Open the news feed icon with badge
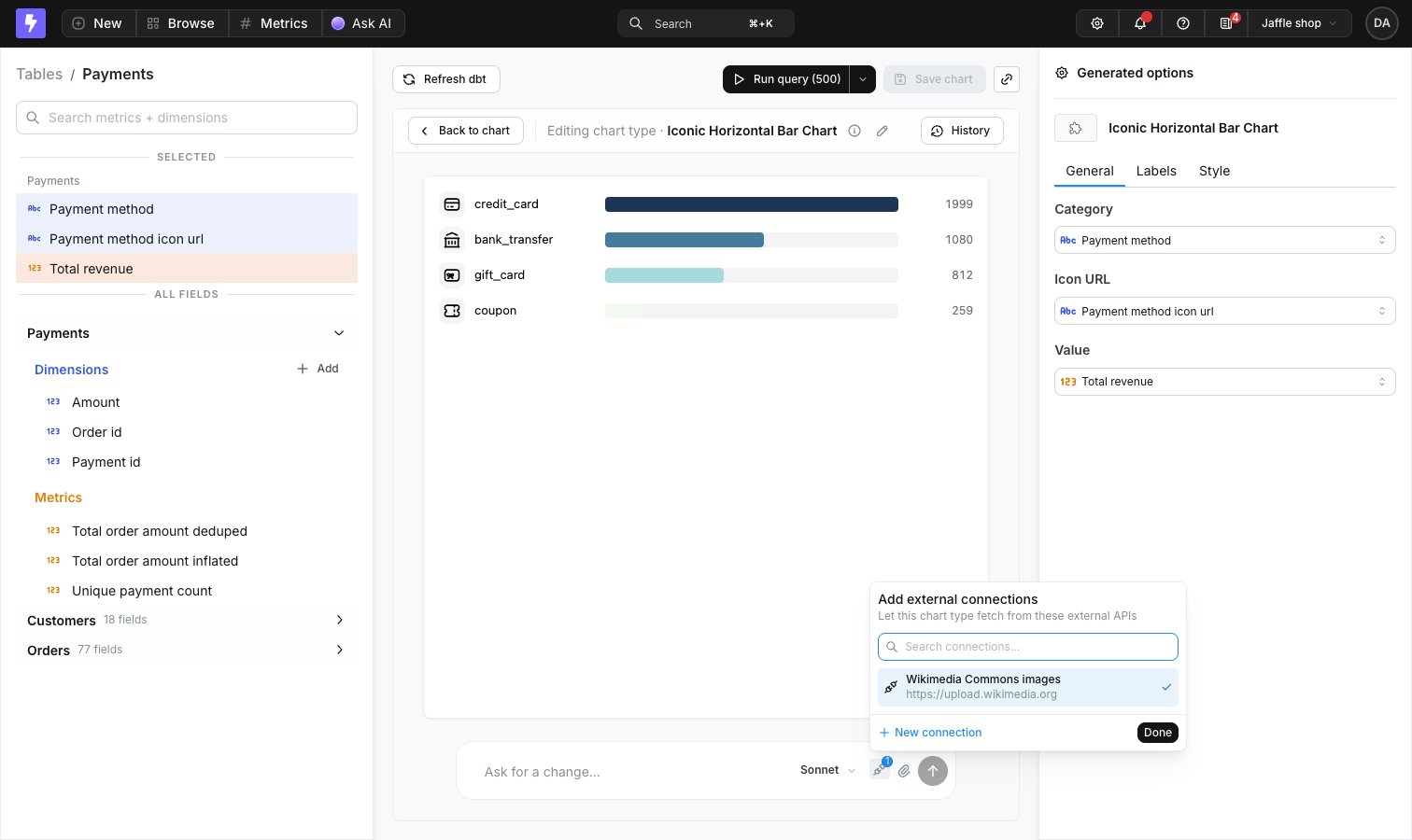 point(1226,23)
